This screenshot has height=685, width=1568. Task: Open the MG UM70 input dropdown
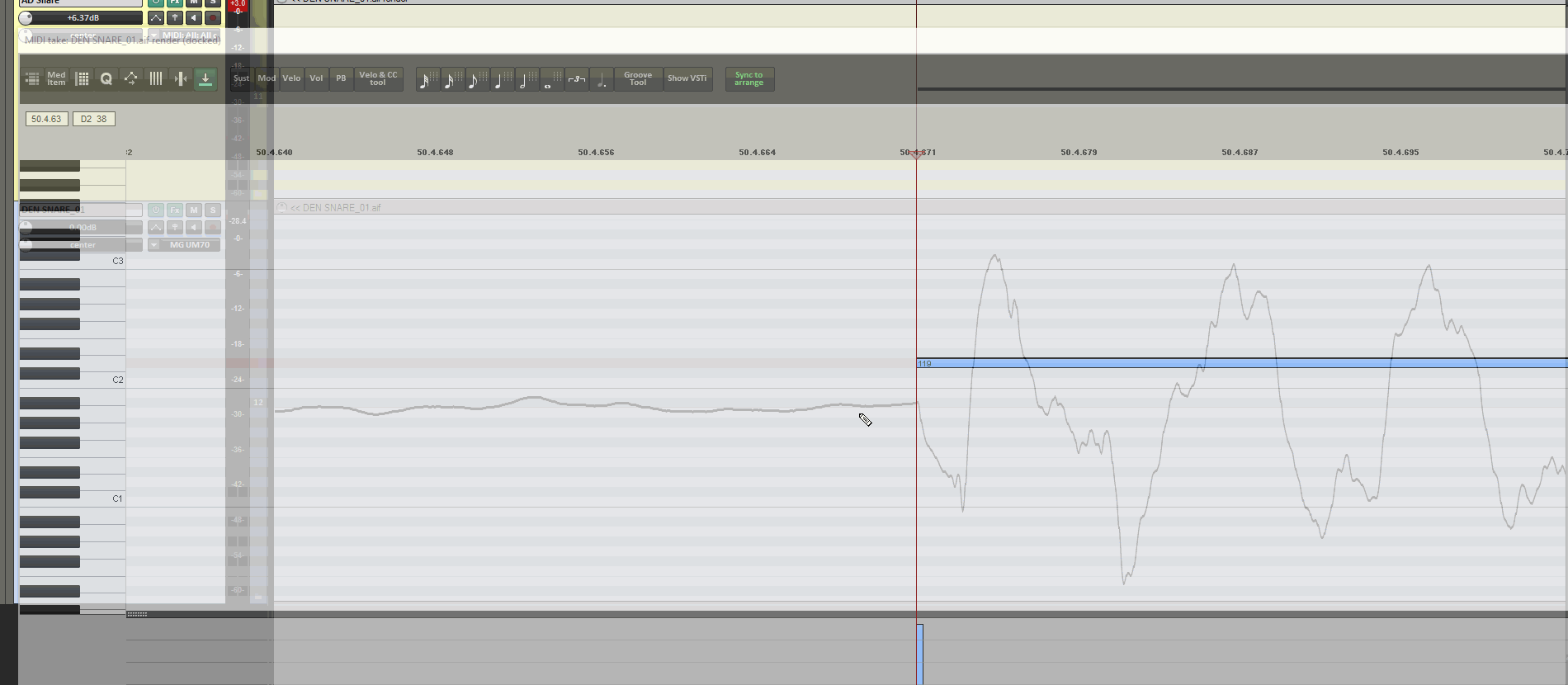click(x=184, y=245)
